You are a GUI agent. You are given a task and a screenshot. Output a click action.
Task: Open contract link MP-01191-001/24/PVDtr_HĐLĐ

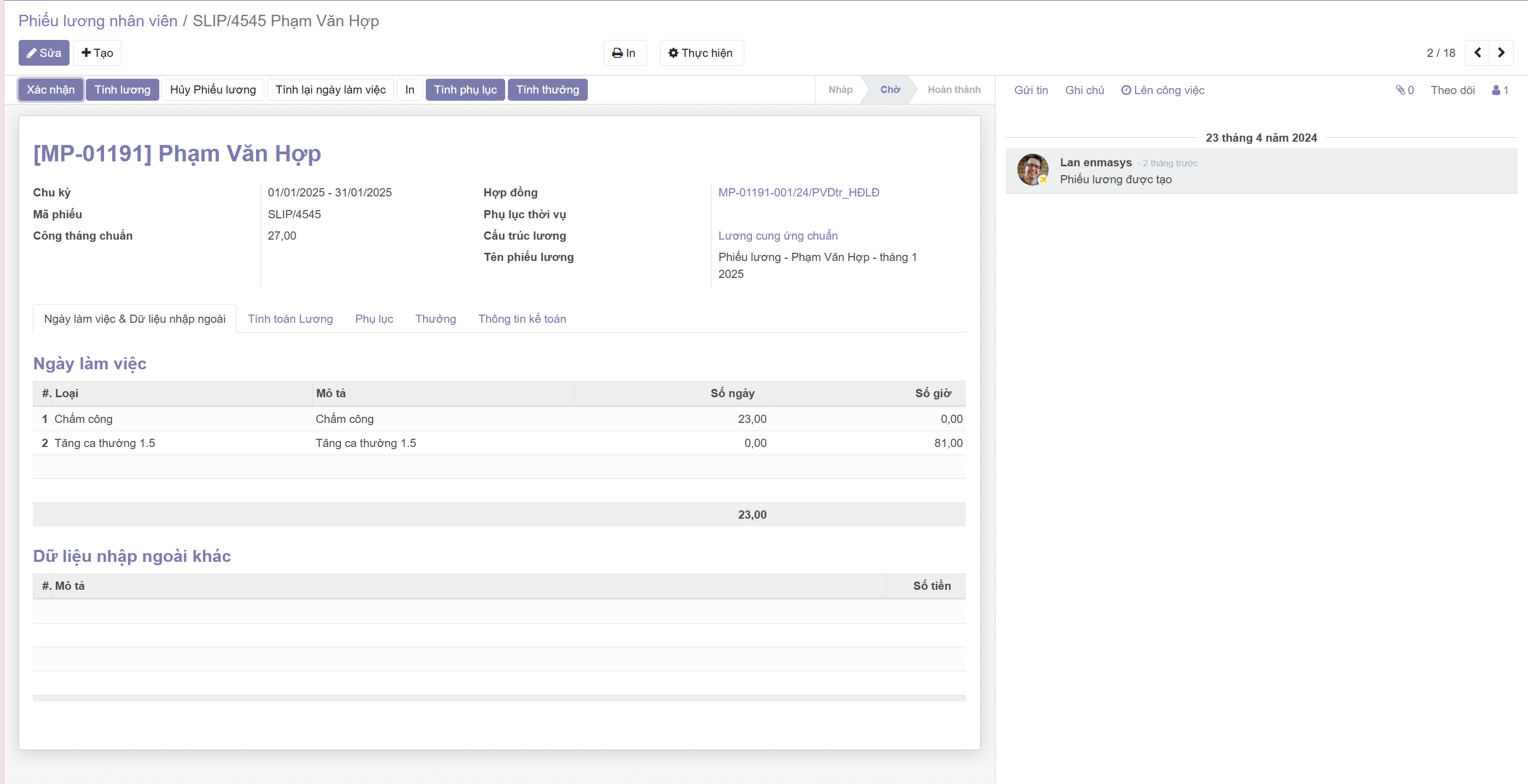[798, 192]
